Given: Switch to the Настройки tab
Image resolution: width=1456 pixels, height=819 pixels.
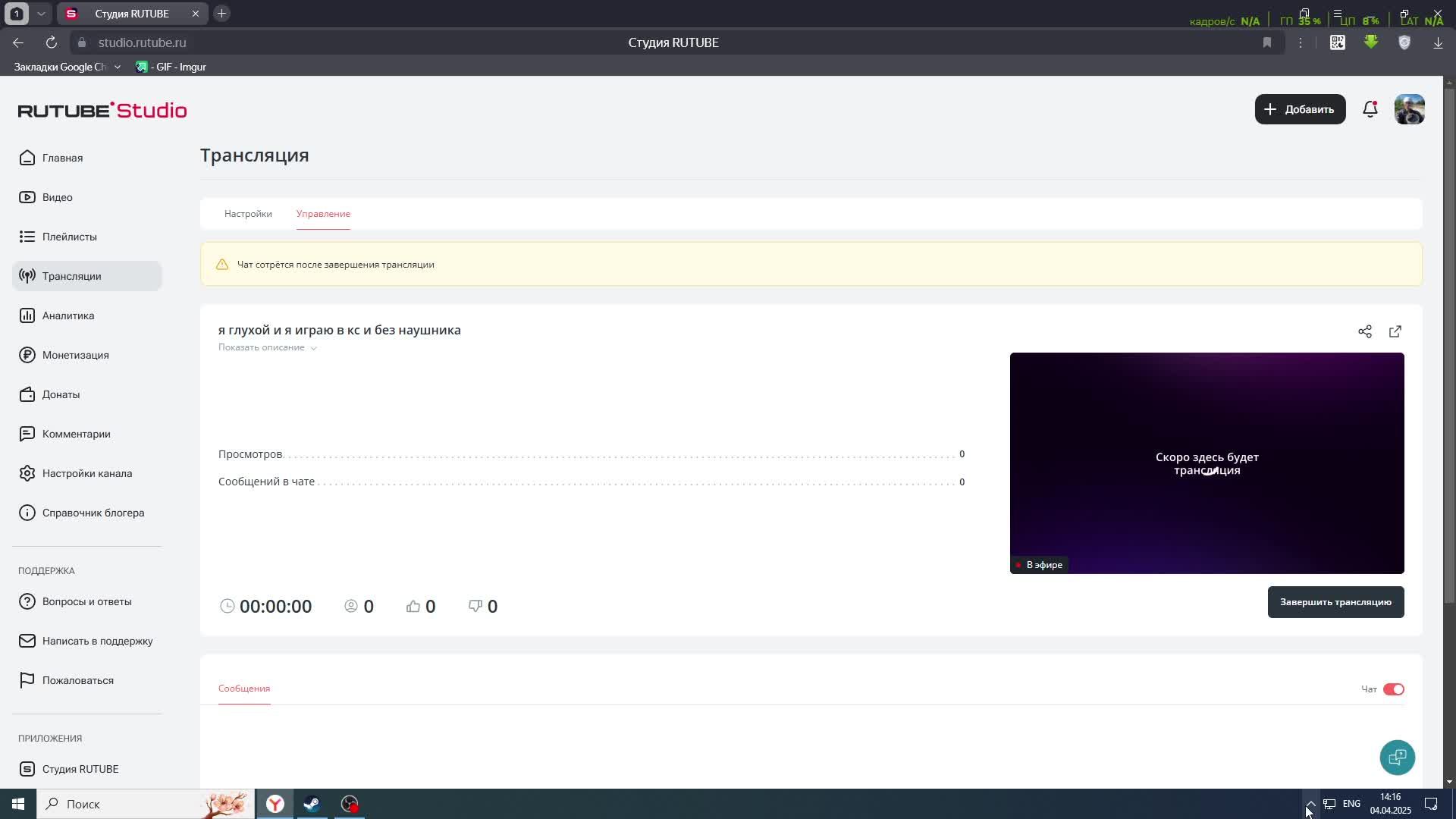Looking at the screenshot, I should [x=248, y=214].
